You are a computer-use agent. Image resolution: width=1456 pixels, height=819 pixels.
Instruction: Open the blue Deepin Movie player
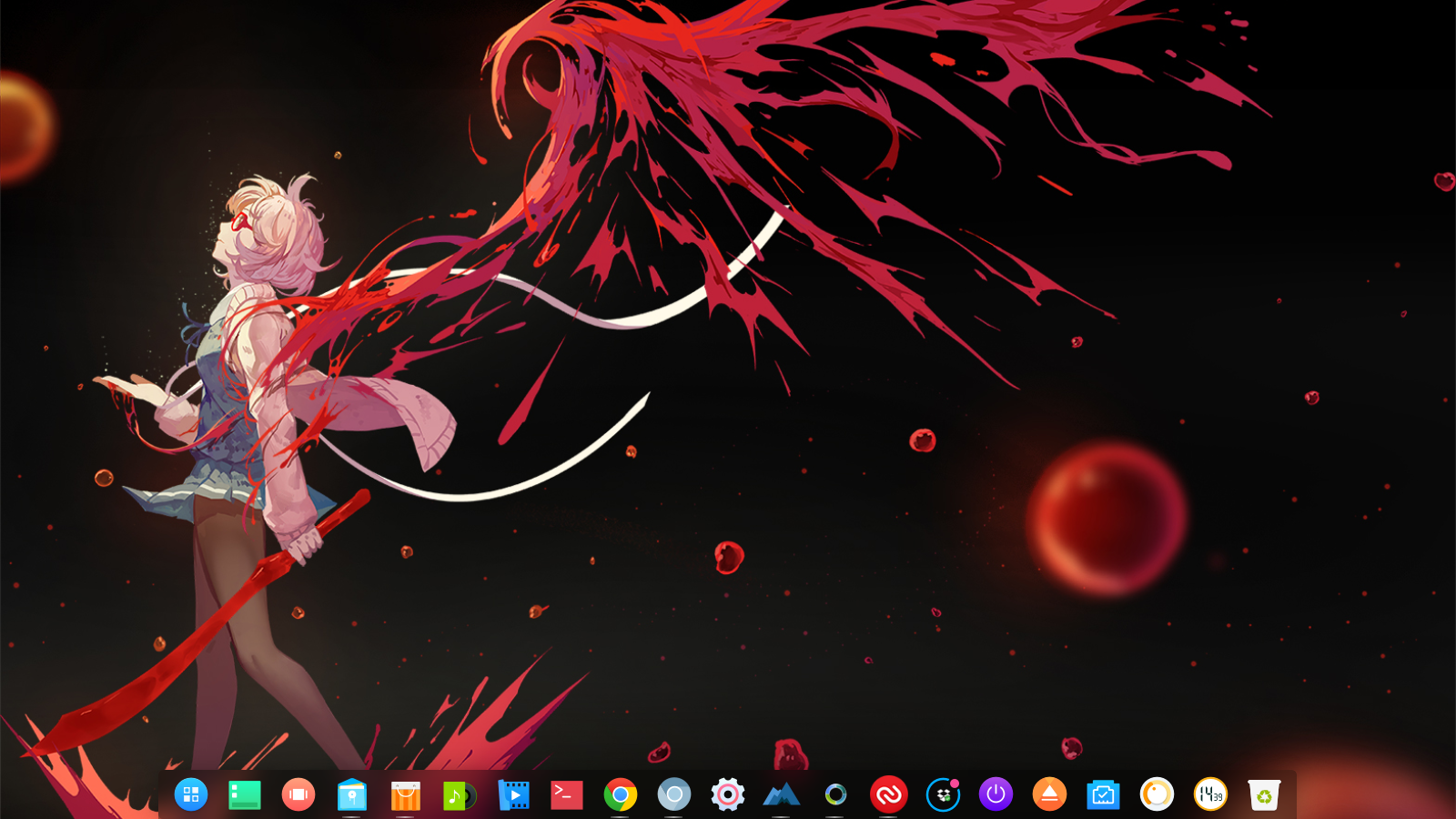pyautogui.click(x=513, y=794)
